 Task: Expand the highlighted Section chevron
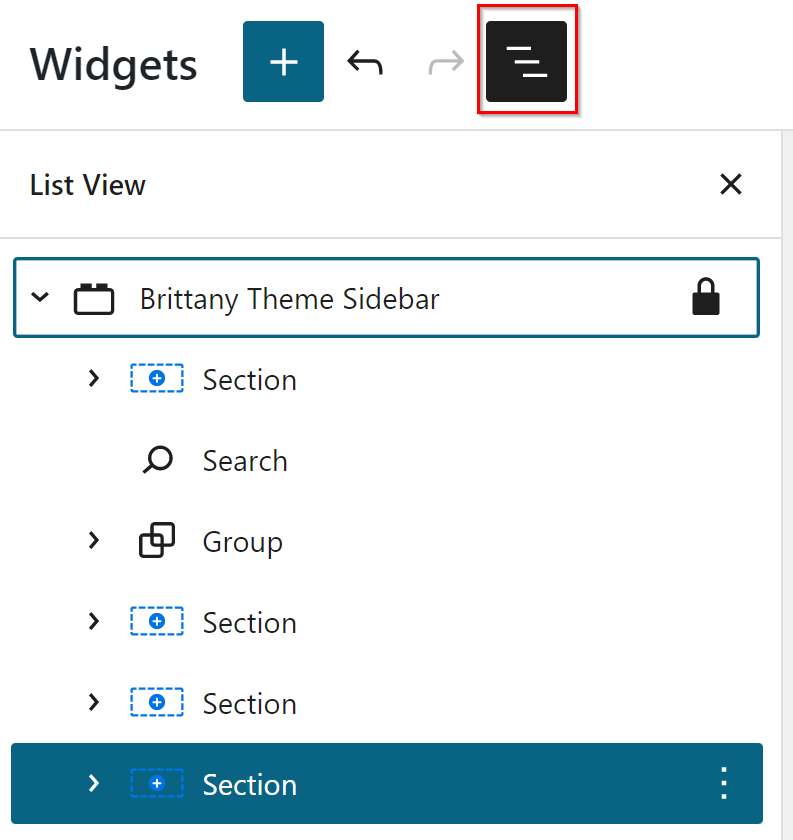[94, 784]
